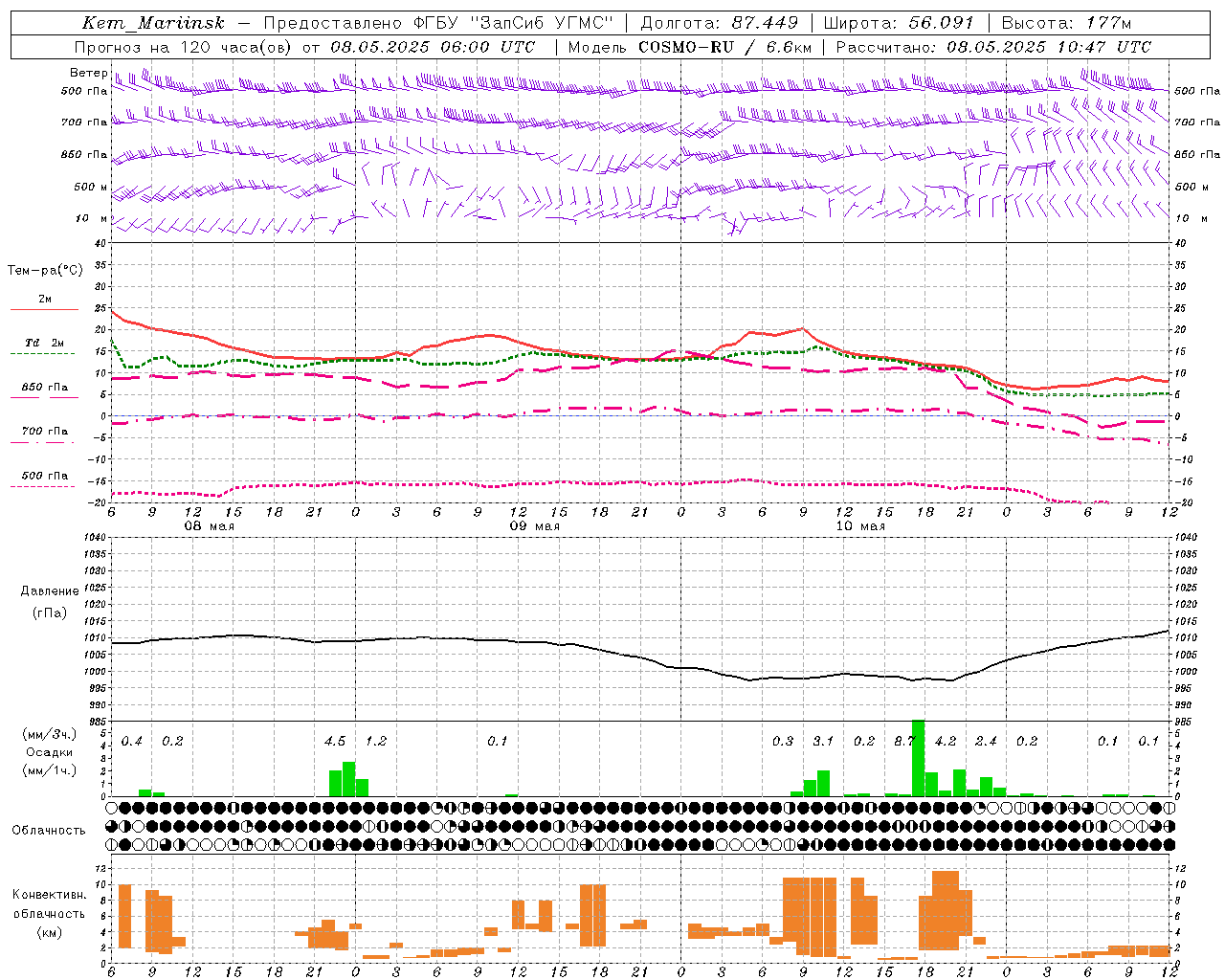Click the 1.2 precipitation total
Image resolution: width=1225 pixels, height=980 pixels.
(x=376, y=742)
